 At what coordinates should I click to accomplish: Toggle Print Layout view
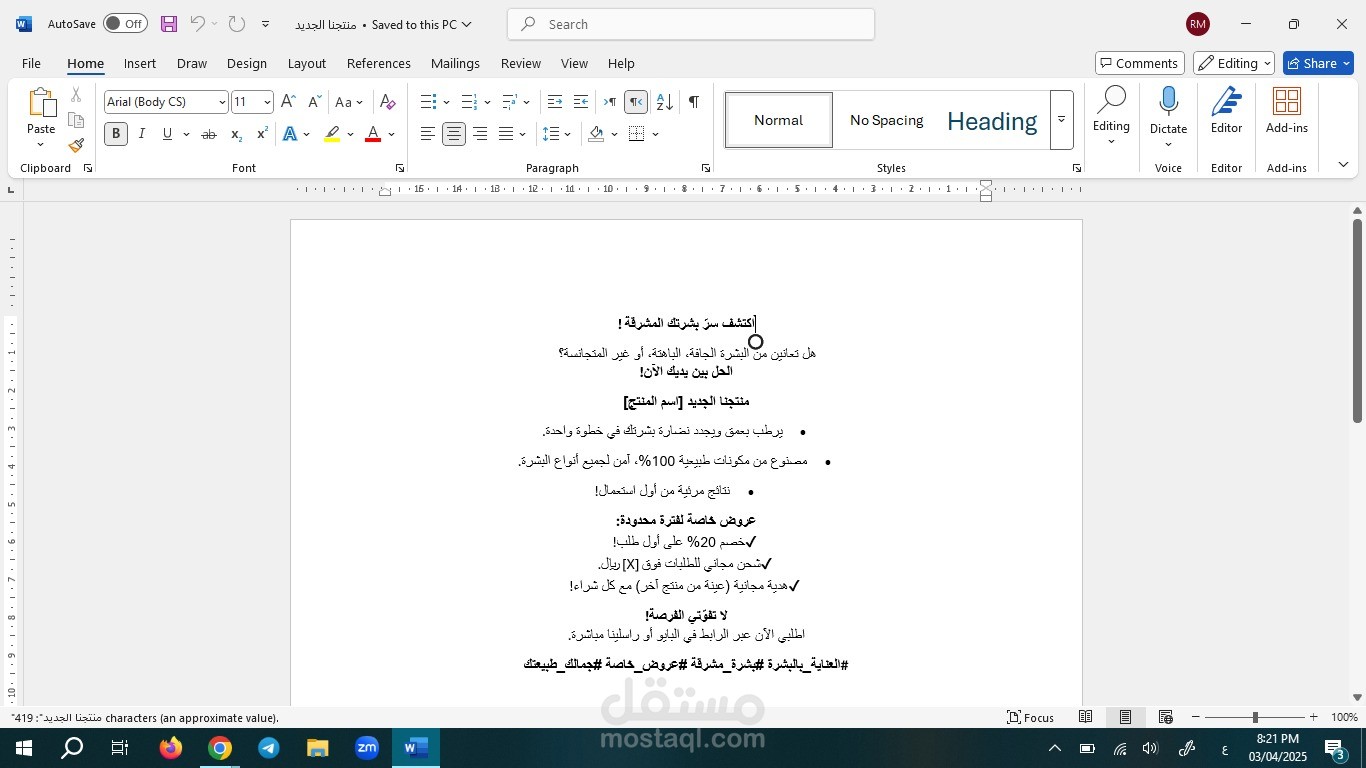pyautogui.click(x=1125, y=717)
